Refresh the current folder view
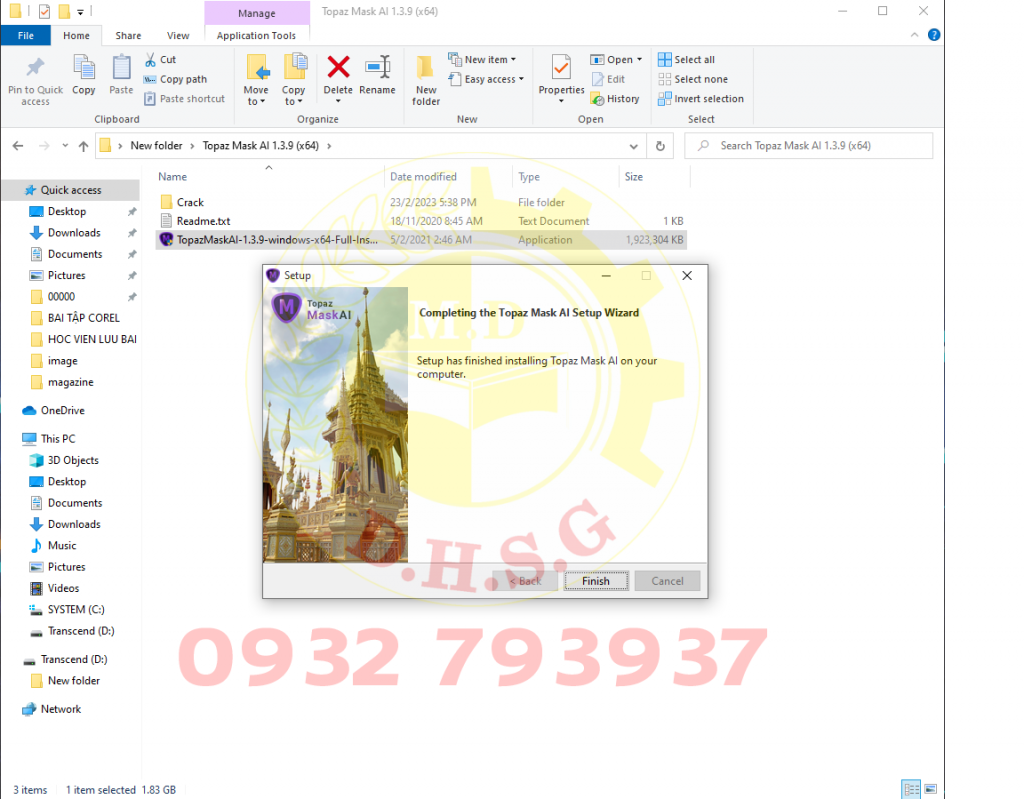This screenshot has height=799, width=1024. coord(660,146)
